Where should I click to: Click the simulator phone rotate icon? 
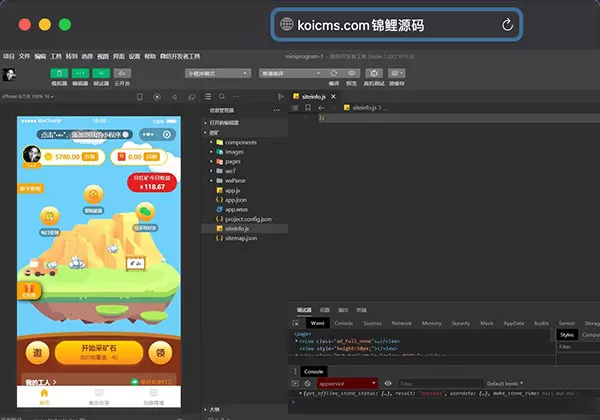pos(140,97)
